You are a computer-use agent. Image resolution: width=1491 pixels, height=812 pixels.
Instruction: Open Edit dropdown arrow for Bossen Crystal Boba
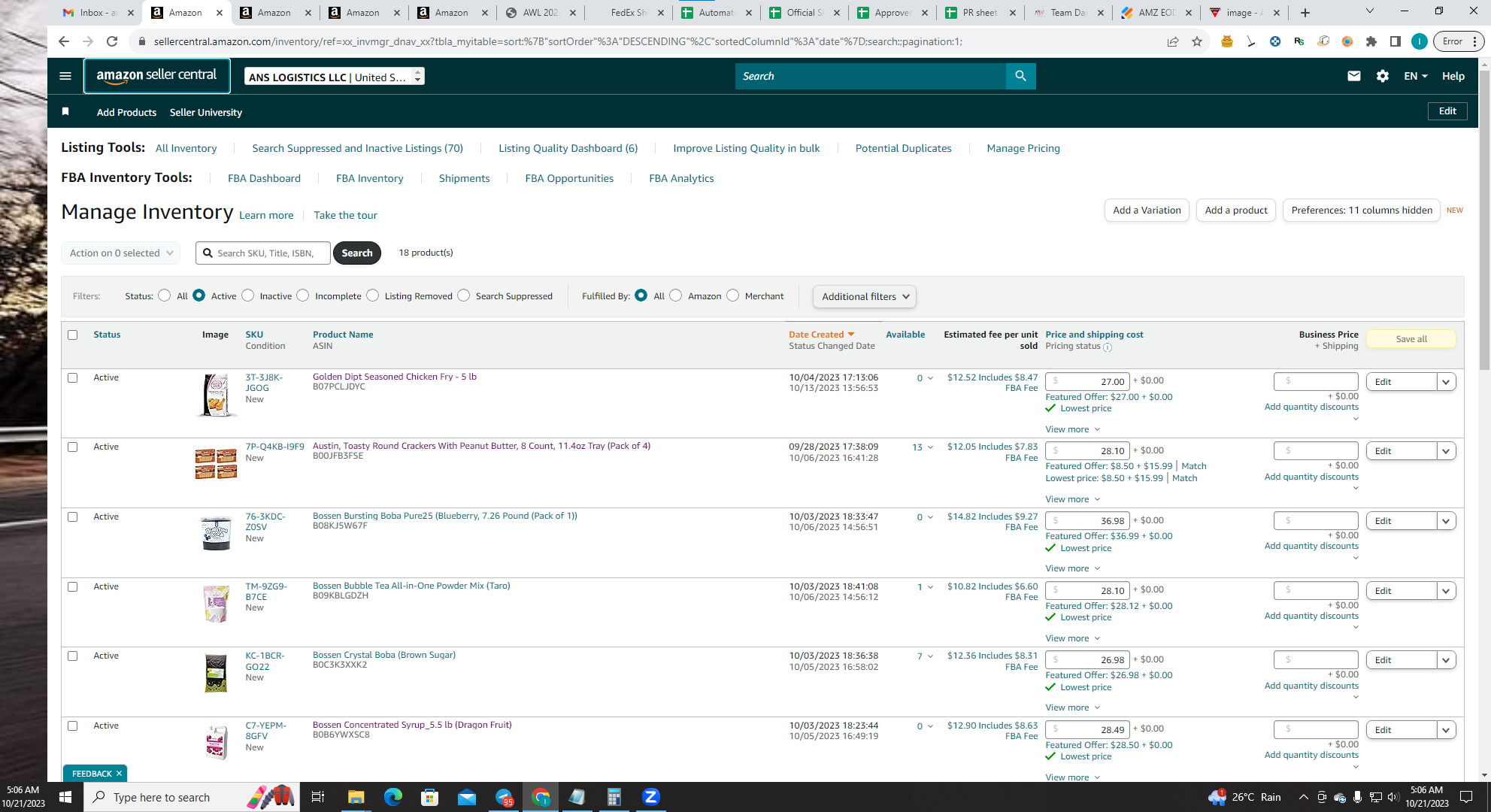[x=1446, y=660]
